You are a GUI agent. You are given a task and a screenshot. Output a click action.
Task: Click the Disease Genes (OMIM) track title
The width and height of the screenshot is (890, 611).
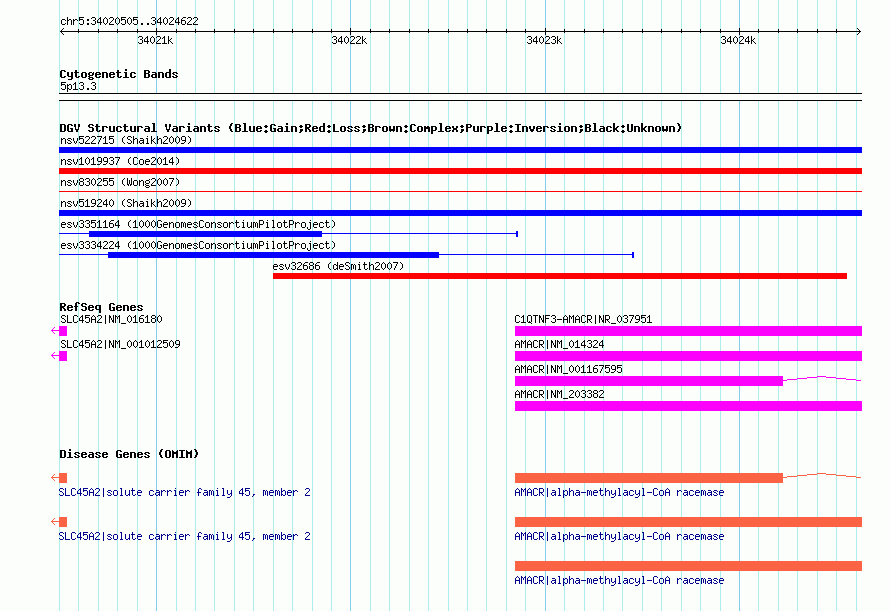pos(129,454)
